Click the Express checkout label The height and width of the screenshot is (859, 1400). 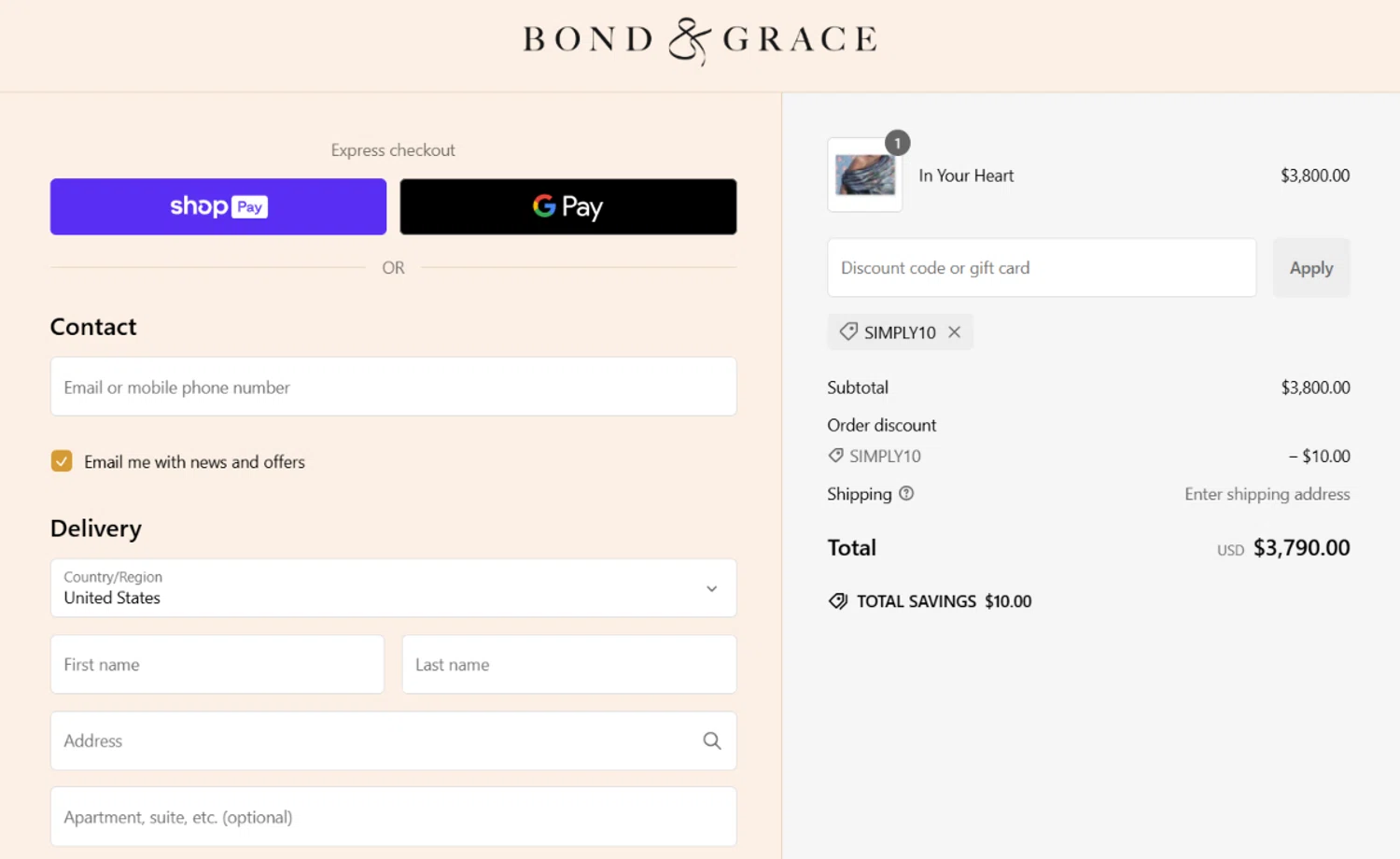point(393,150)
